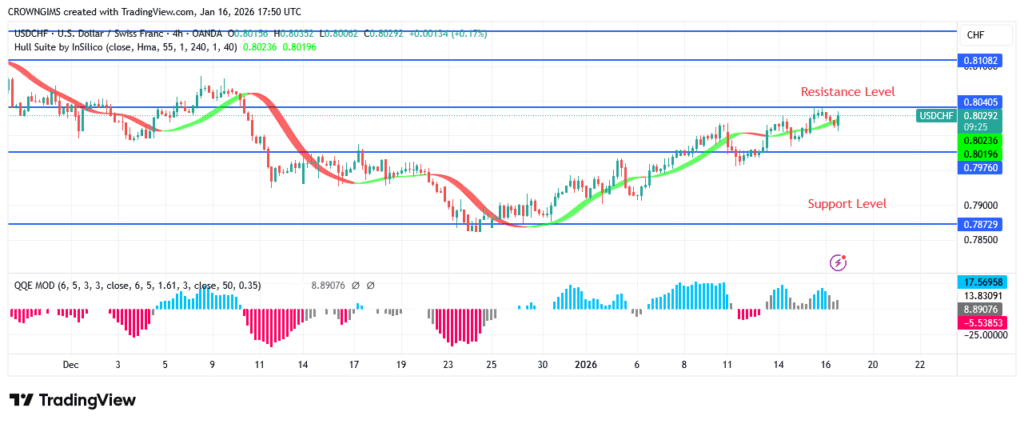Click the red -5.53853 QQE axis label
1024x424 pixels.
[x=982, y=323]
